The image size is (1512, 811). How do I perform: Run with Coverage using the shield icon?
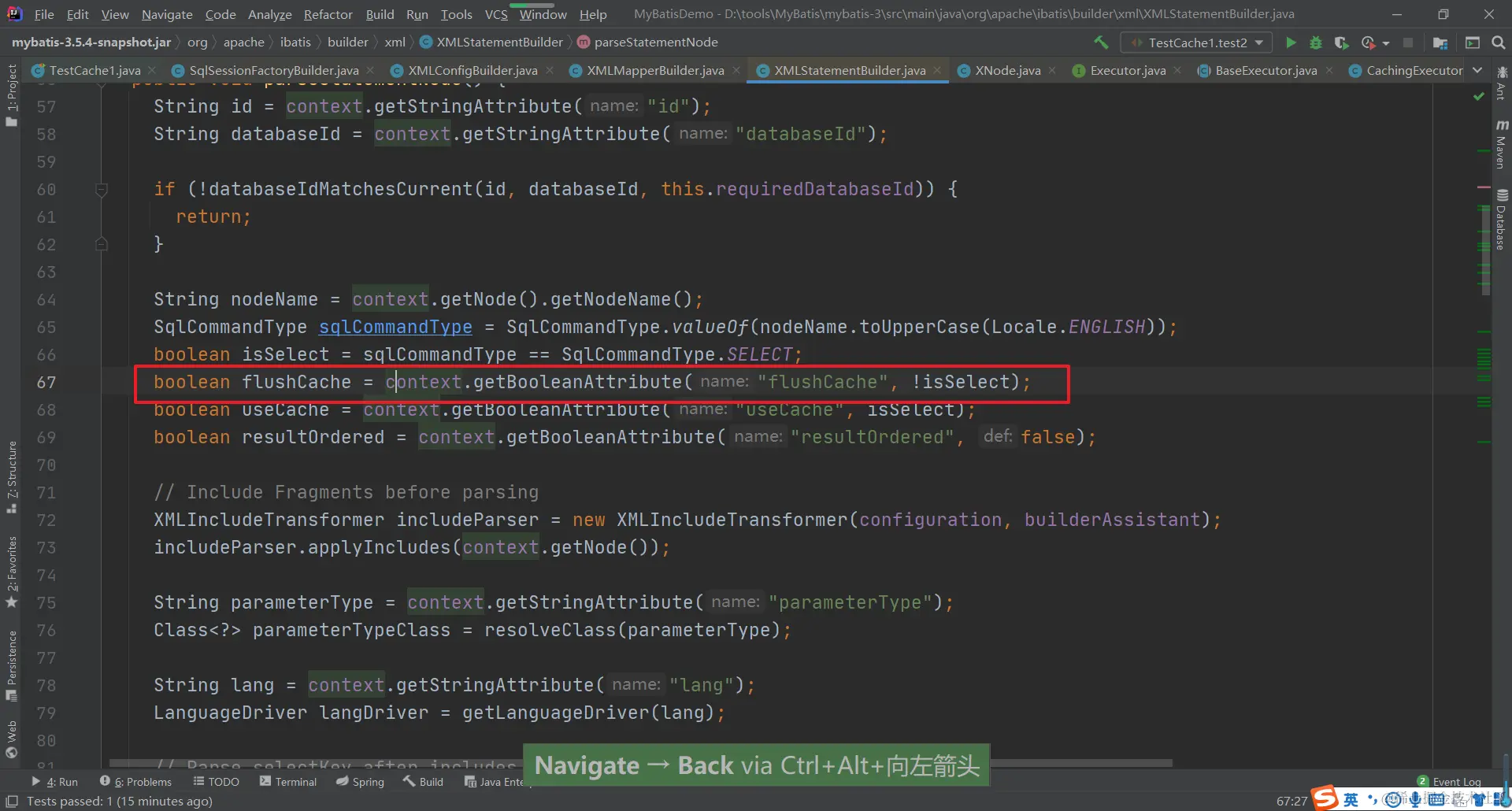pos(1341,43)
